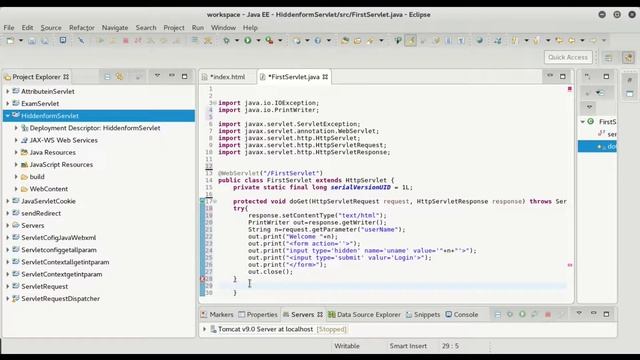640x360 pixels.
Task: Open dropdown arrow next to Run button
Action: (258, 40)
